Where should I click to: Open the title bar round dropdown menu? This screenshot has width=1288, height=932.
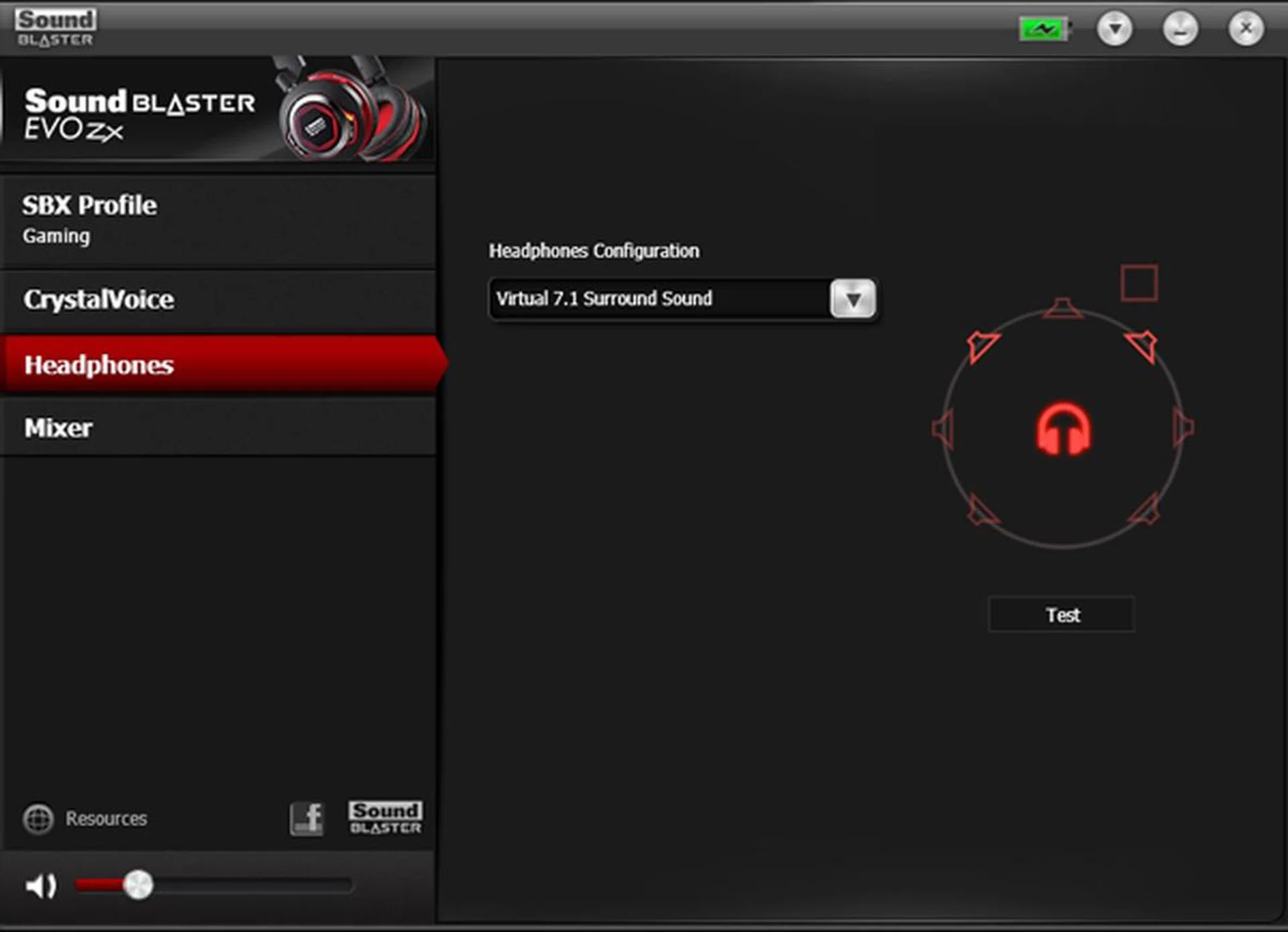tap(1114, 29)
